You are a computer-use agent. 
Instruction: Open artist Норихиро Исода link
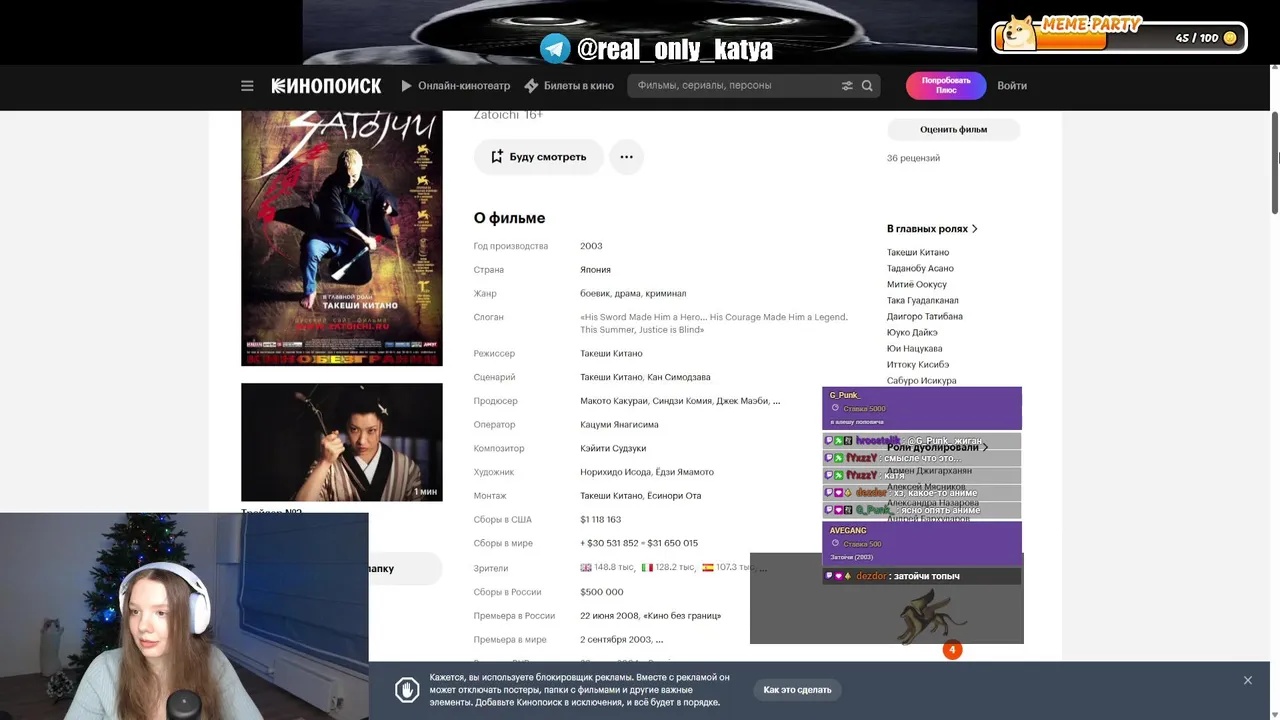[615, 472]
